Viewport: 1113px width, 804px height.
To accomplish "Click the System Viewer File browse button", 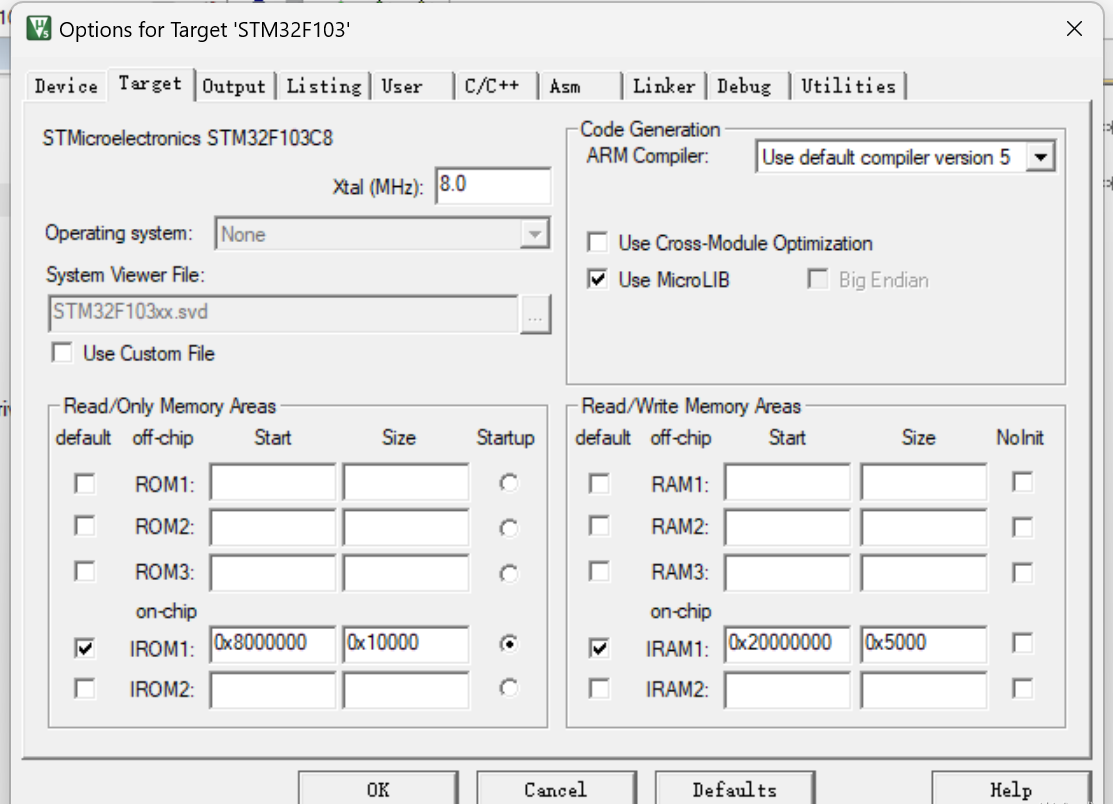I will (536, 314).
